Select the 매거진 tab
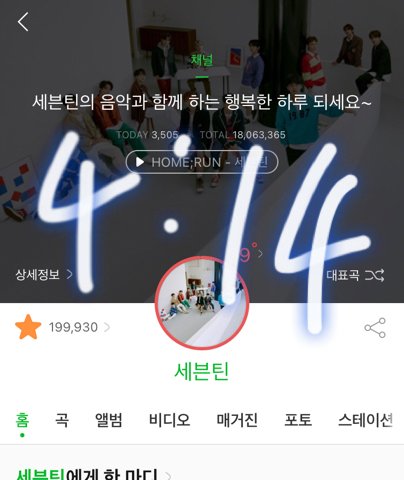 pos(237,420)
